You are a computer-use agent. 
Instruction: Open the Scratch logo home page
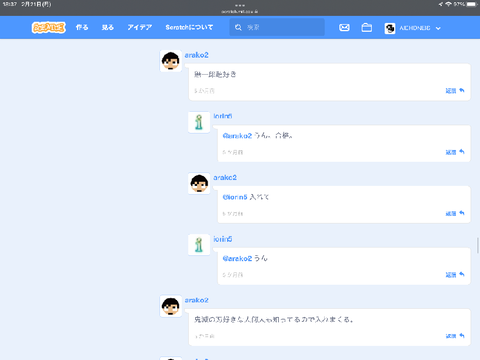pyautogui.click(x=49, y=28)
